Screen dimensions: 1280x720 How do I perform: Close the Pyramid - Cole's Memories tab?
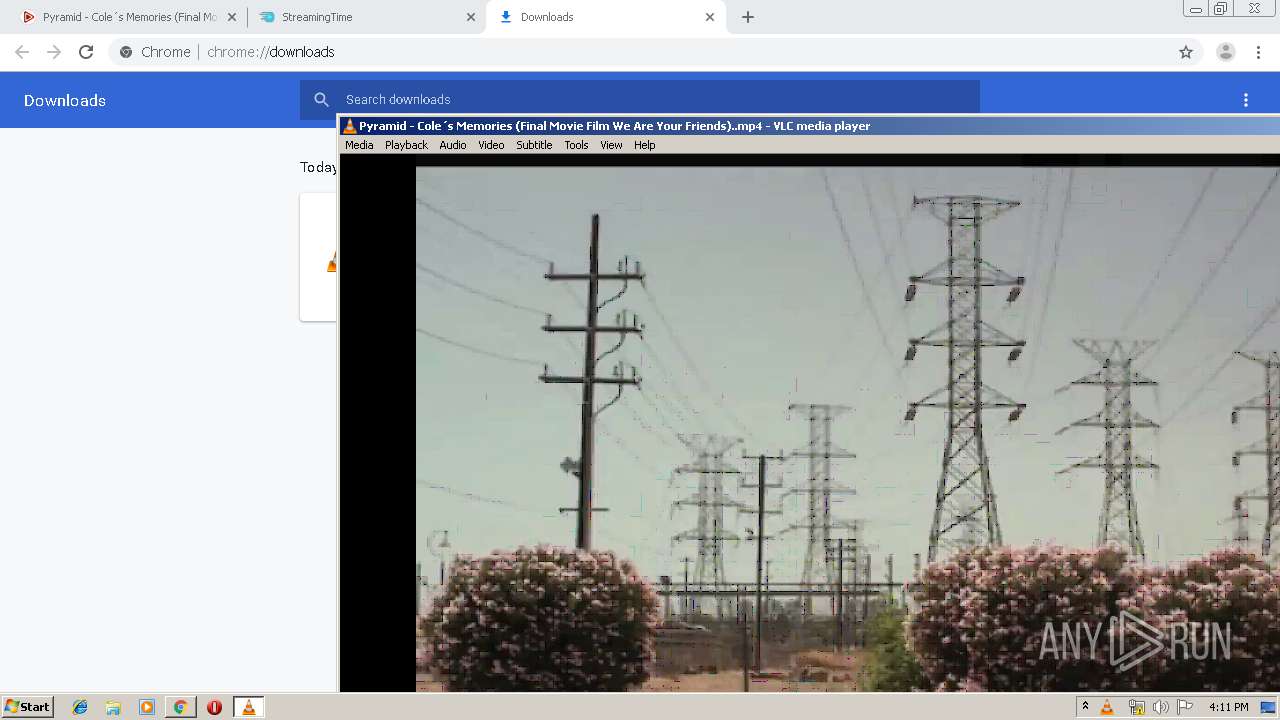point(232,17)
